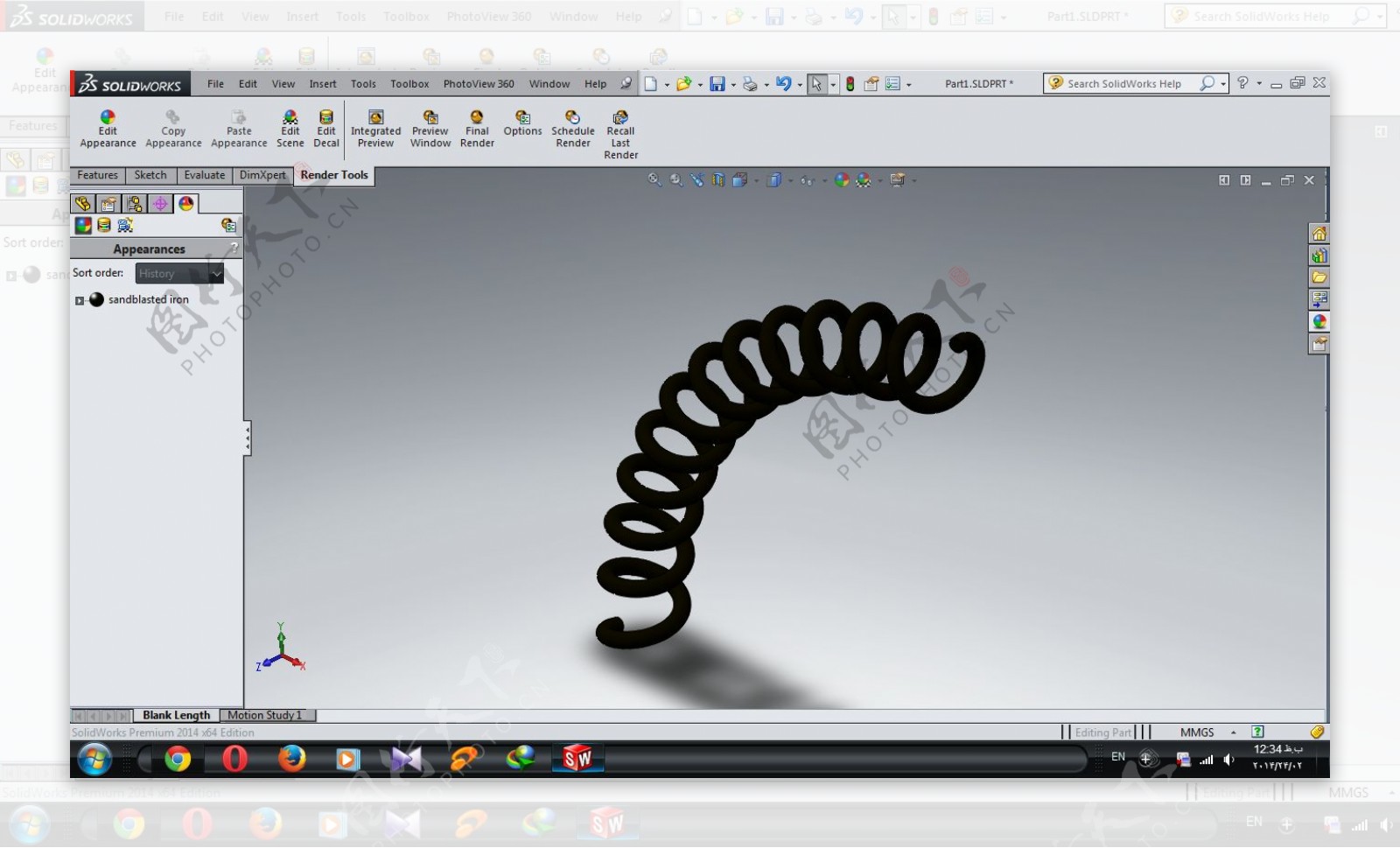Open Appearances, Scenes, Decals task pane tab

pos(1319,322)
